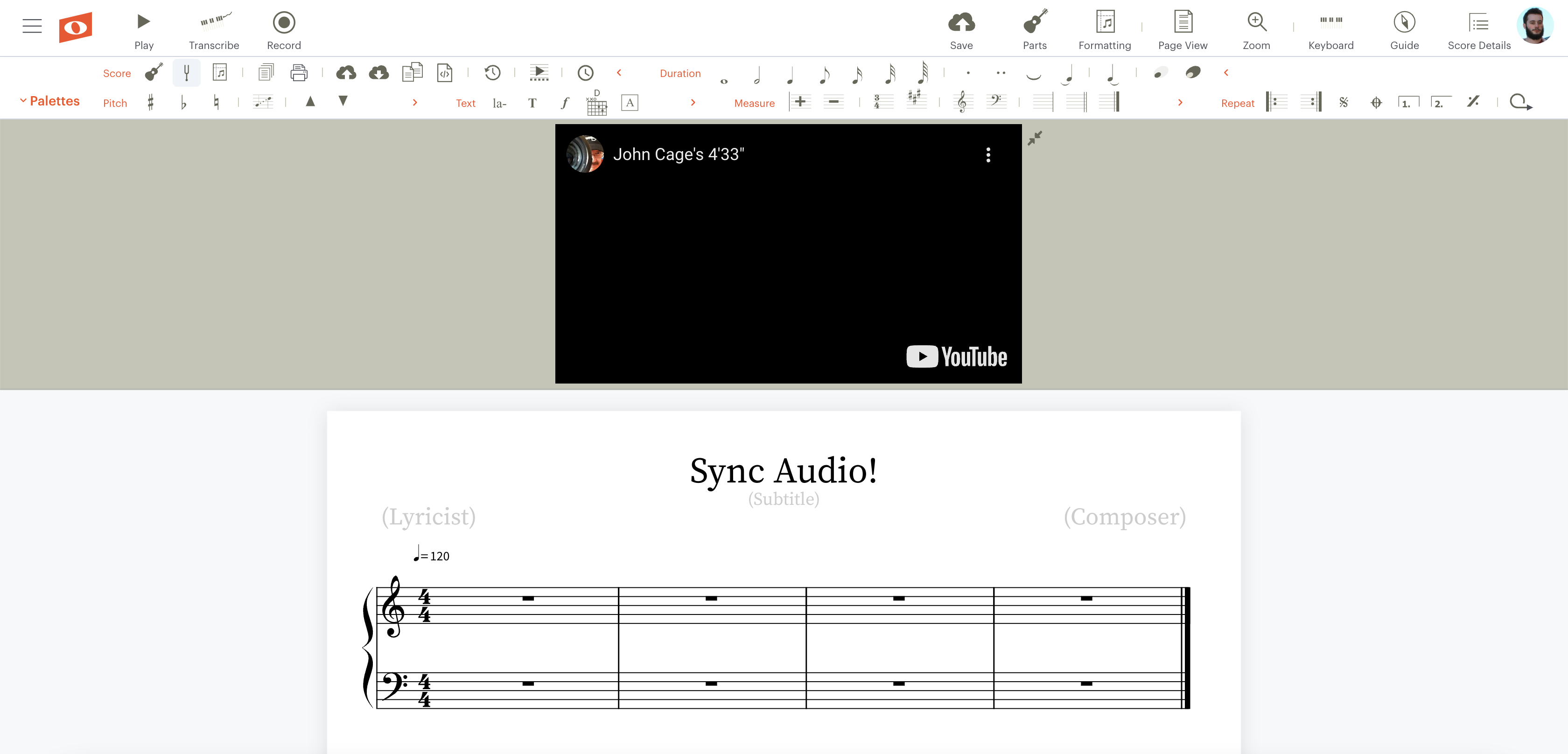Image resolution: width=1568 pixels, height=754 pixels.
Task: Remove a measure with minus icon
Action: point(833,102)
